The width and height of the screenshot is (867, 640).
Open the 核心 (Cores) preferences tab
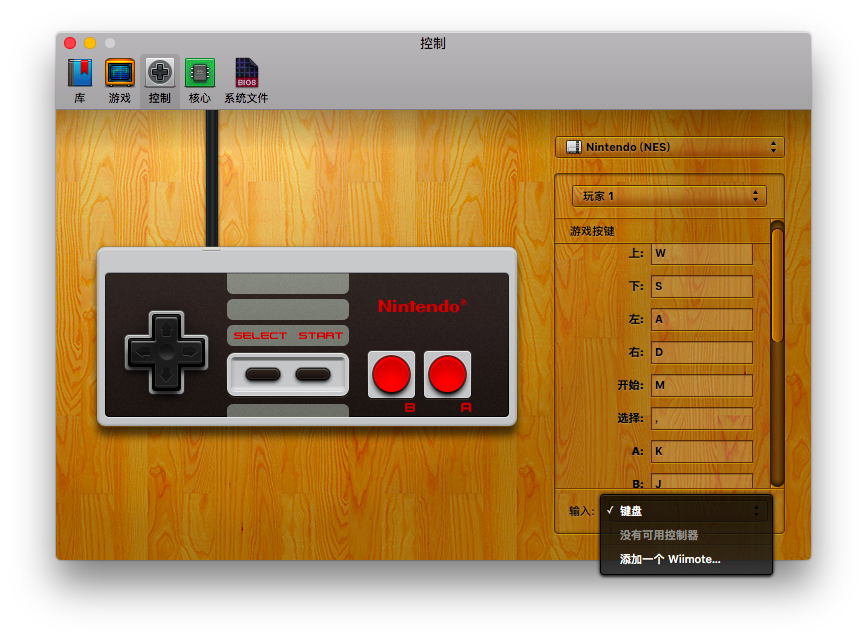200,81
